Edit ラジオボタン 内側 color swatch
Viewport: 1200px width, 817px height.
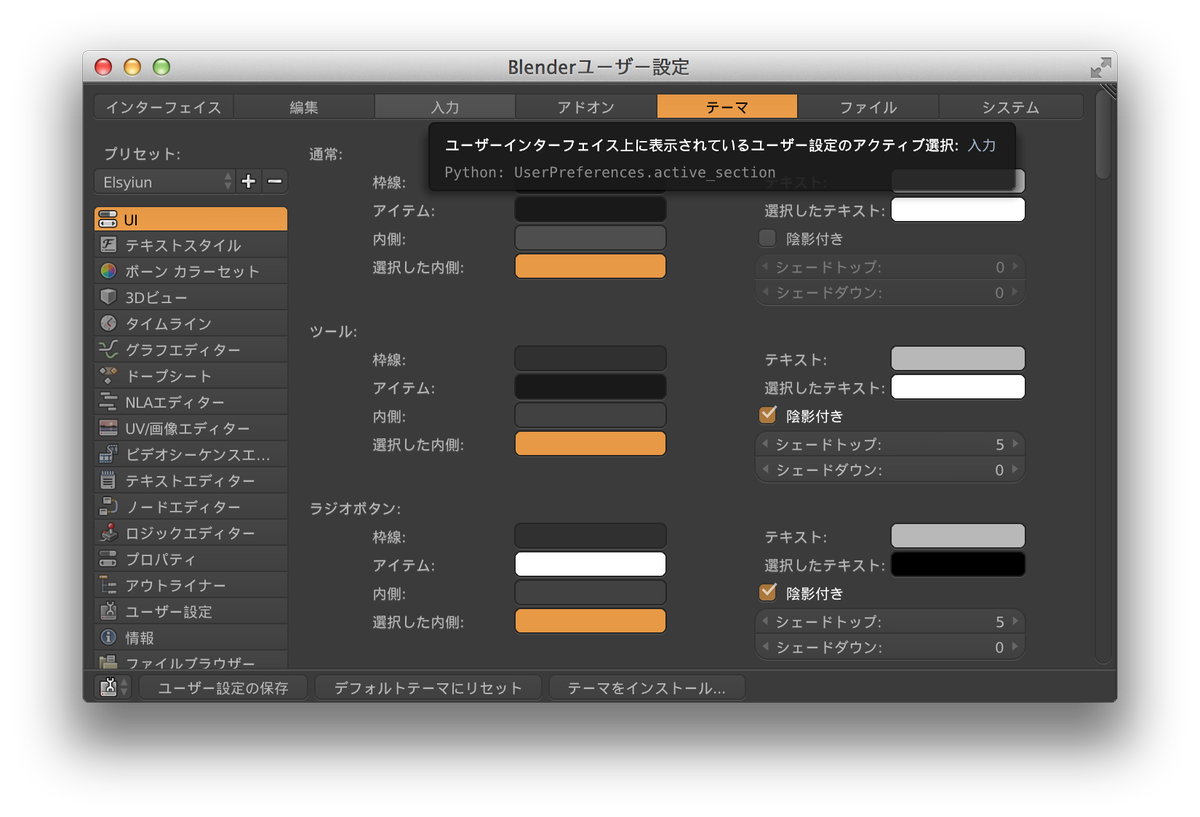click(x=590, y=593)
